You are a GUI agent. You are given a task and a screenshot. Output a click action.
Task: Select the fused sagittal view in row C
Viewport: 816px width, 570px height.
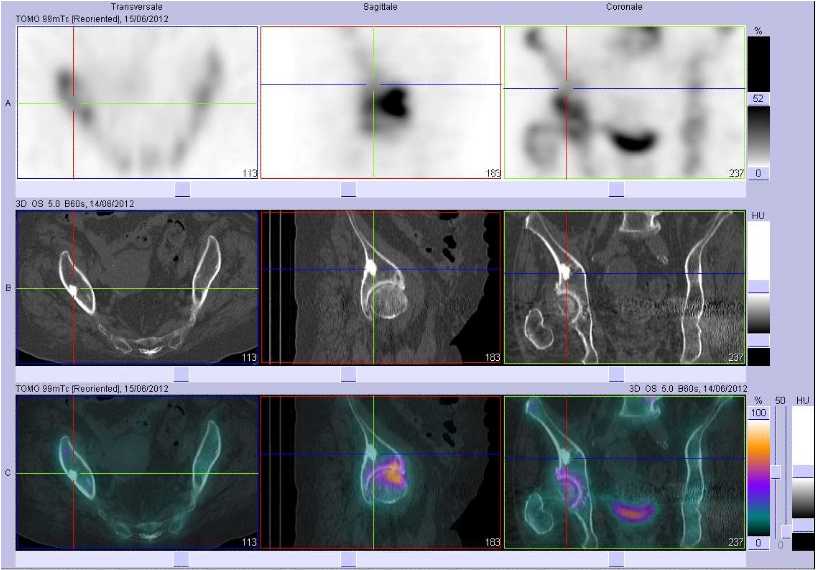[380, 473]
